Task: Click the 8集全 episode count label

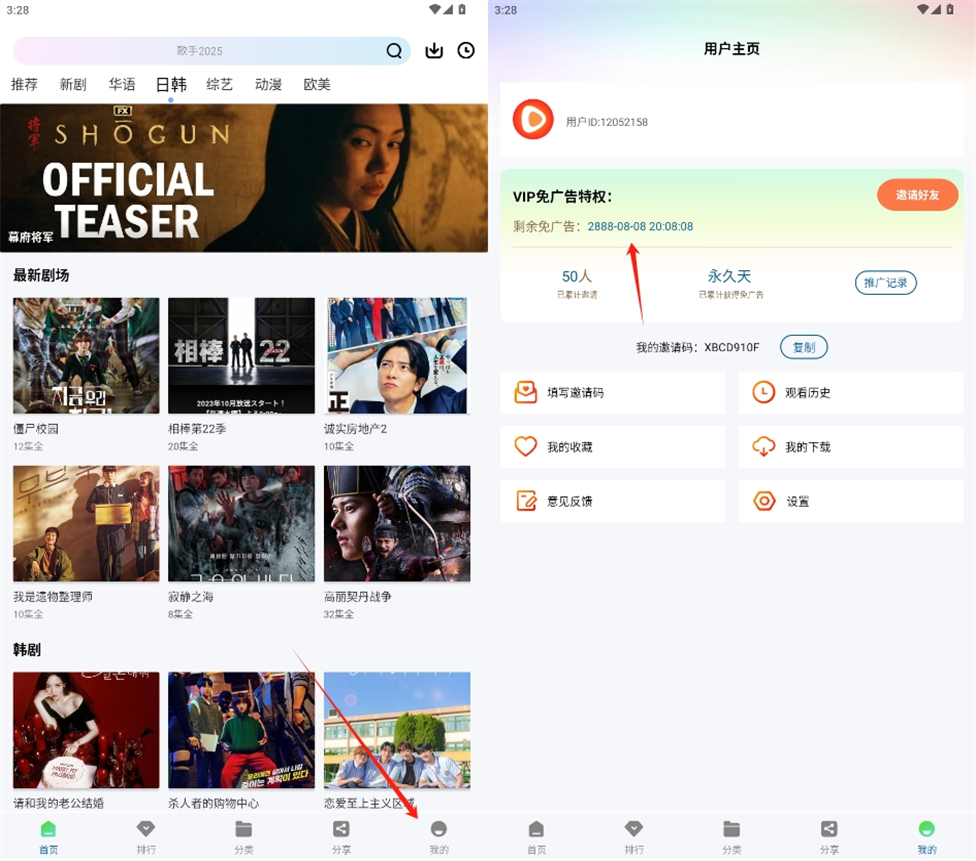Action: pyautogui.click(x=181, y=614)
